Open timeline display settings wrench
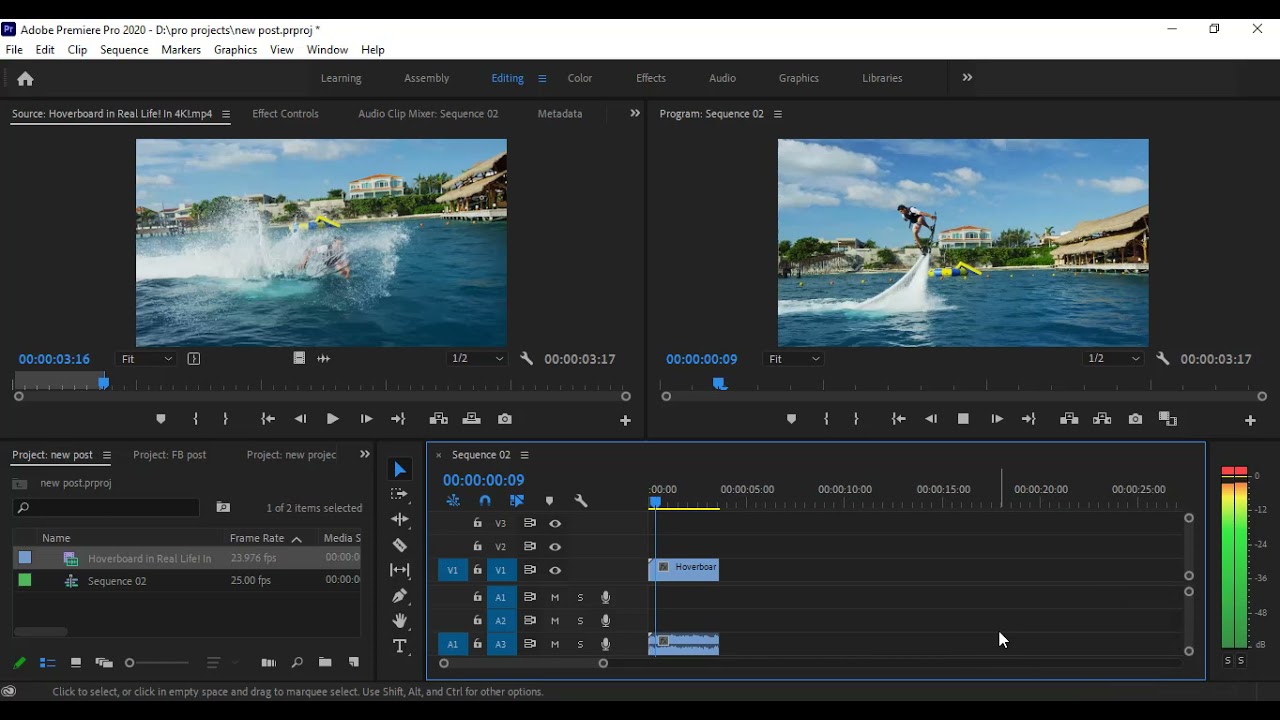This screenshot has height=720, width=1280. pyautogui.click(x=581, y=501)
